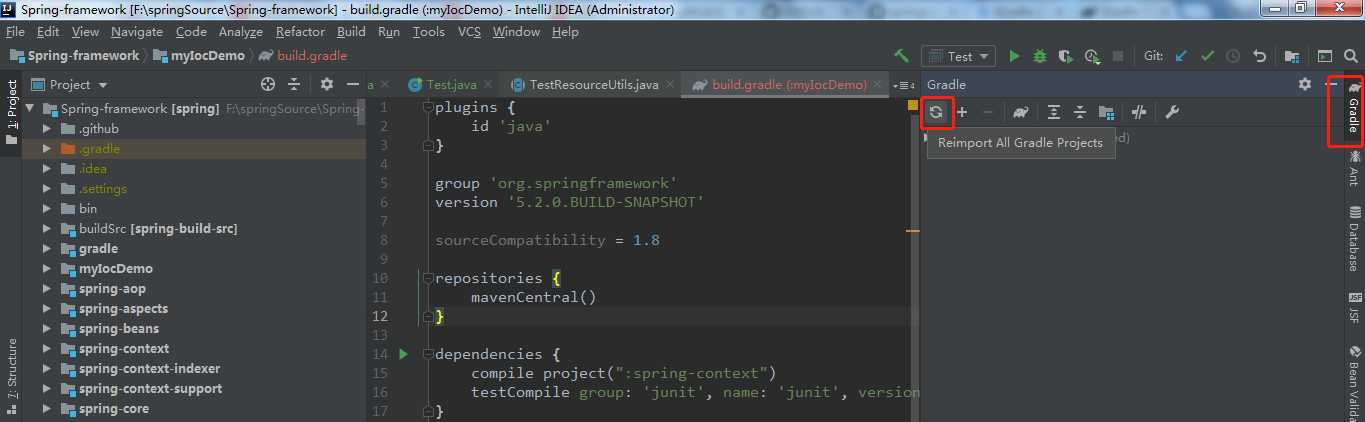Screen dimensions: 1365x422
Task: Click Reimport All Gradle Projects refresh icon
Action: [936, 112]
